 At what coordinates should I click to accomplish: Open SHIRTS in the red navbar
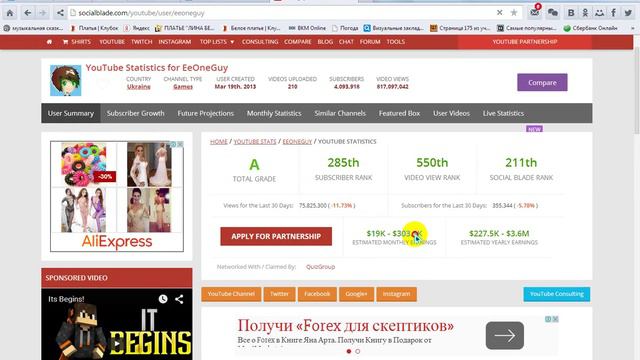[x=77, y=42]
